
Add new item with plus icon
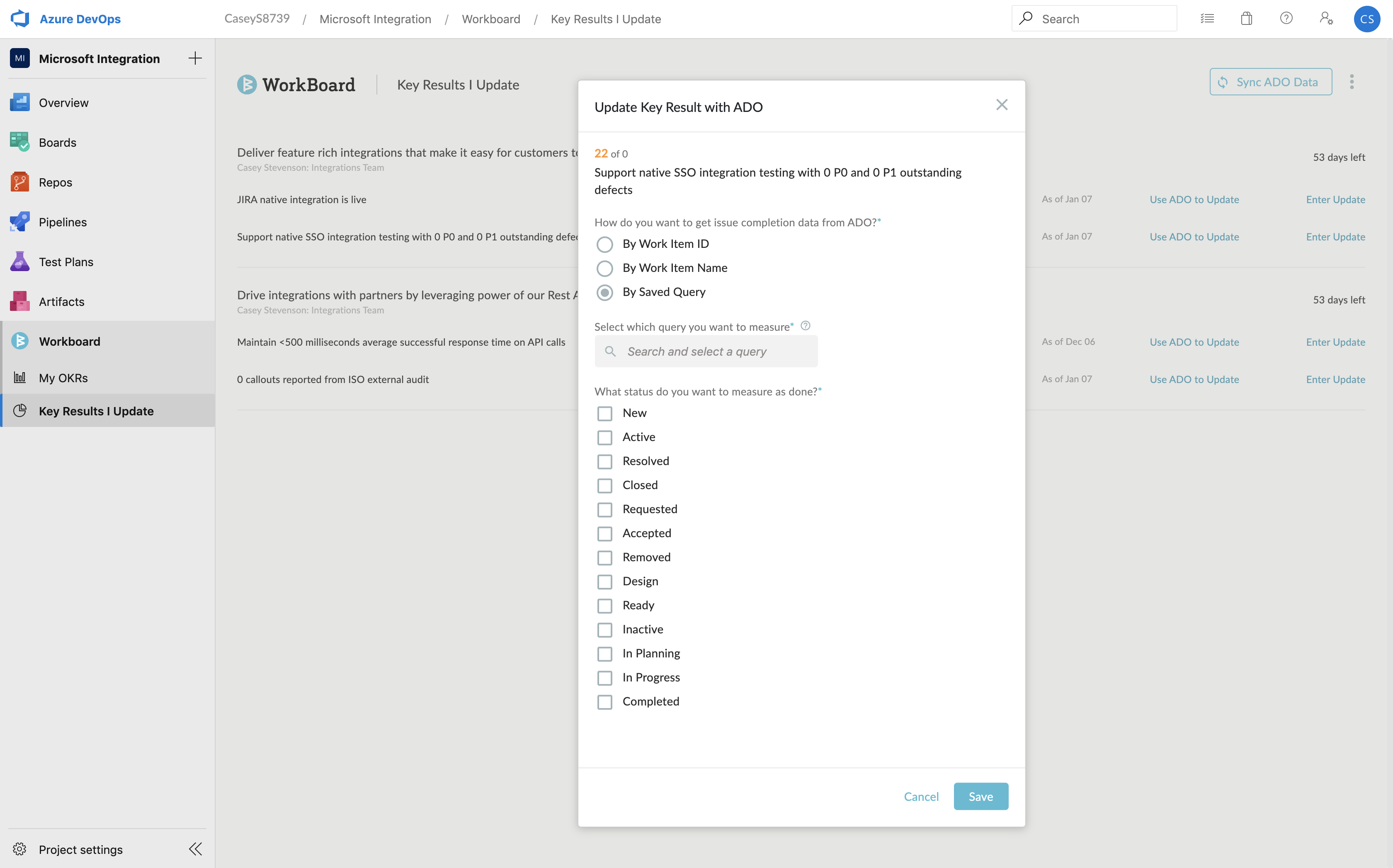(x=195, y=58)
